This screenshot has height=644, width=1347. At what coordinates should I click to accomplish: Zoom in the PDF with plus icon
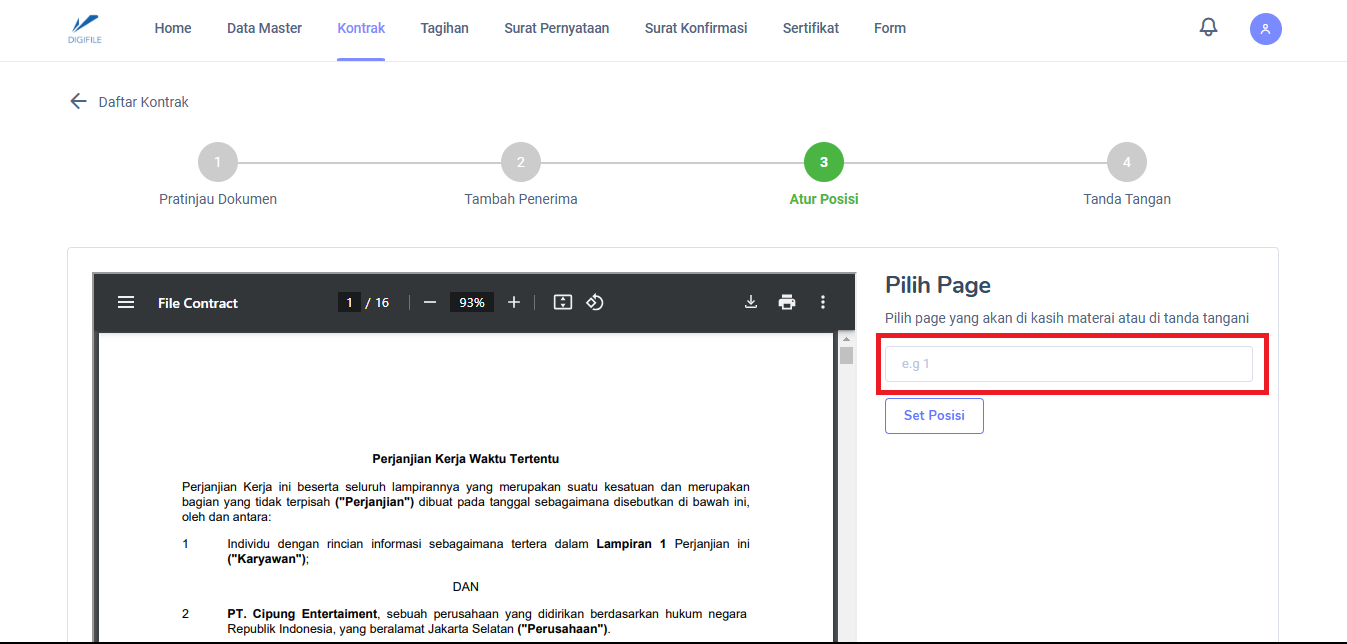(x=514, y=302)
